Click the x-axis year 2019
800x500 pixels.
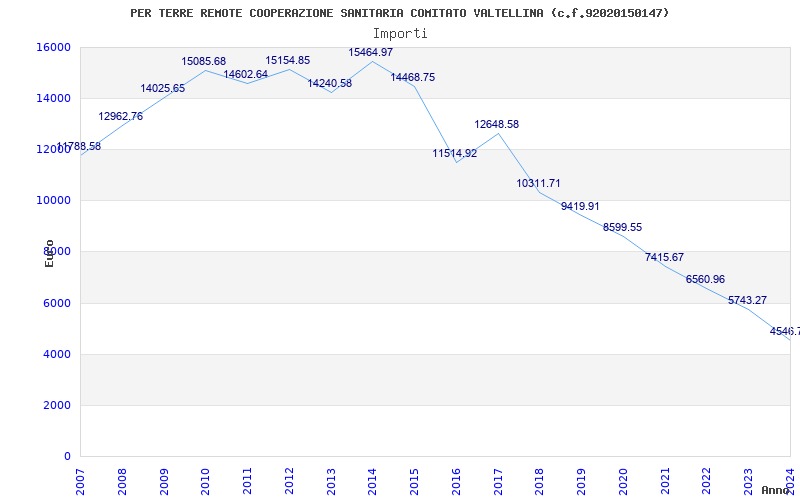(x=582, y=482)
